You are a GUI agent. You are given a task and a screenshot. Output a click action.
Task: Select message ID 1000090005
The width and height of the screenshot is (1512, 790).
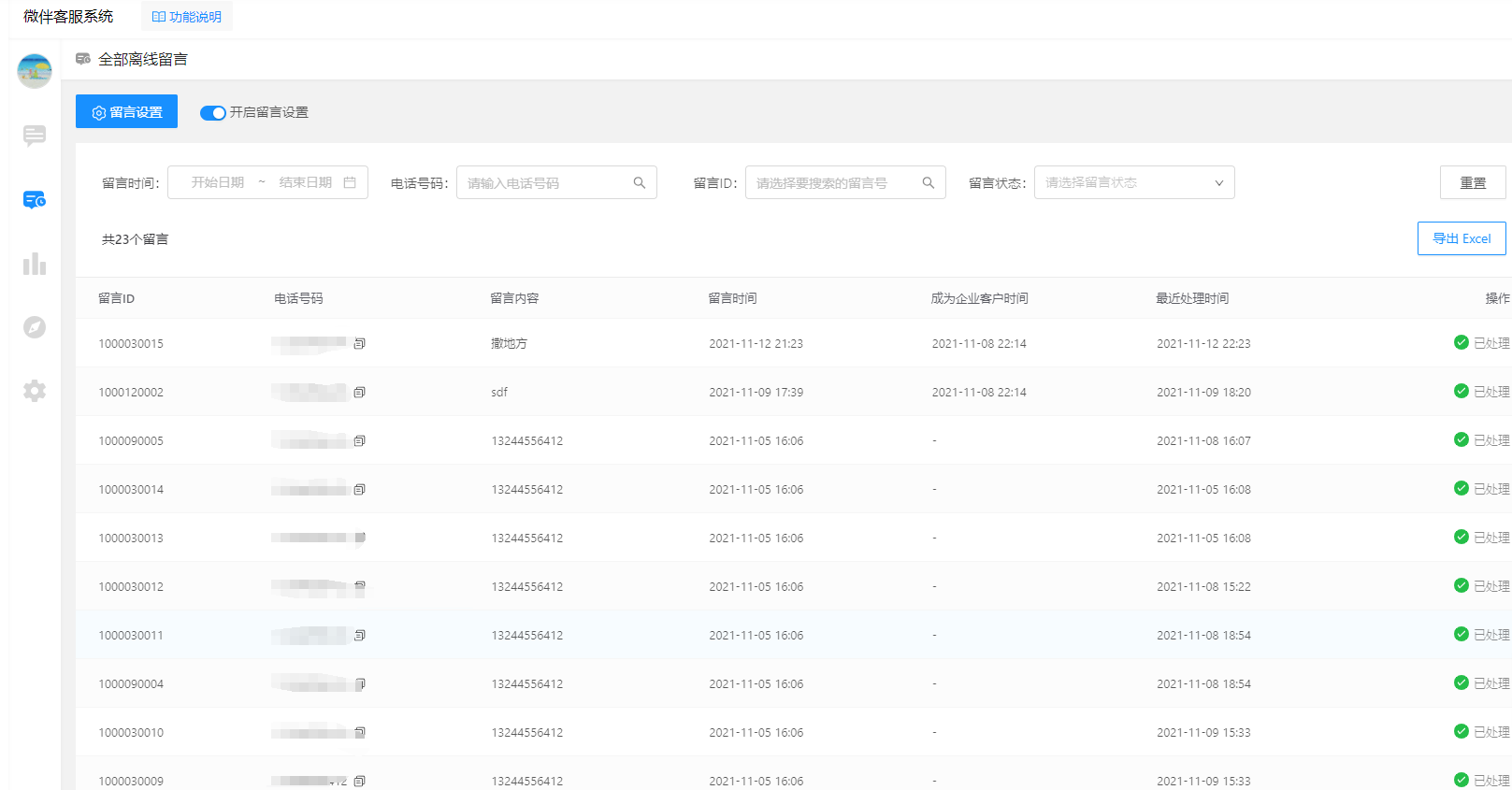[131, 440]
